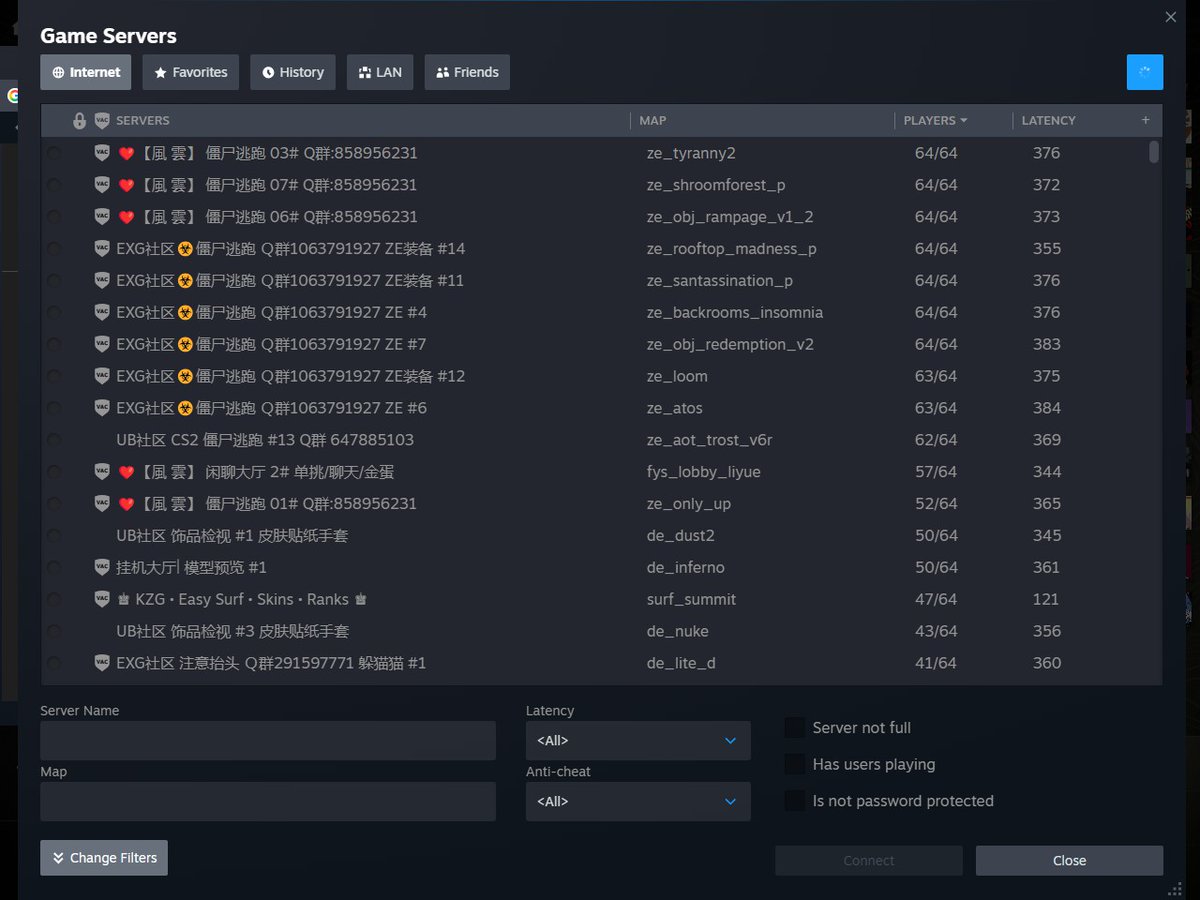
Task: Click player count 57/64
Action: pos(936,472)
